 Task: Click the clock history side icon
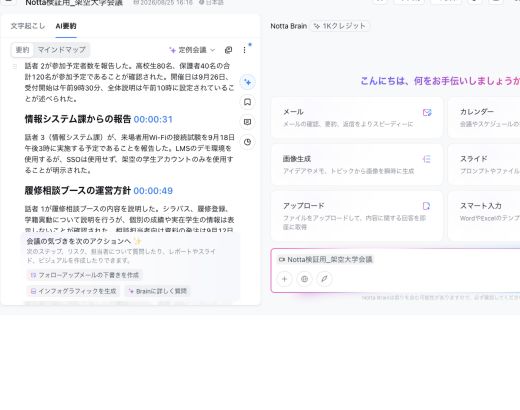coord(247,142)
